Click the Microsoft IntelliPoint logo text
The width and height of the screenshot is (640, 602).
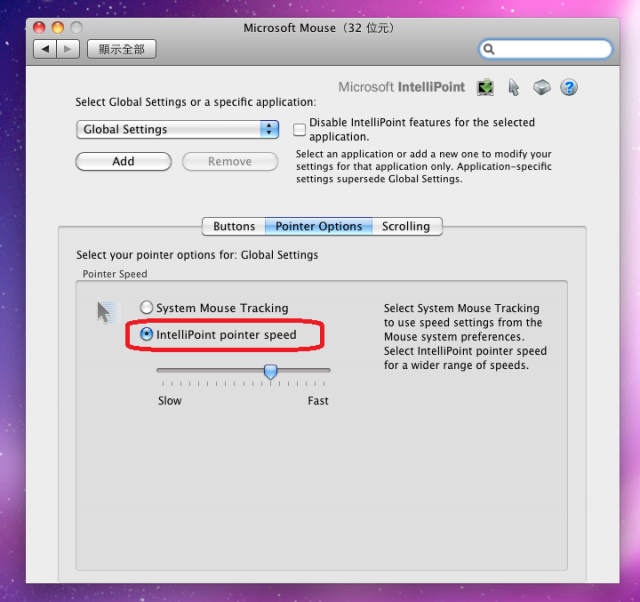[x=402, y=87]
